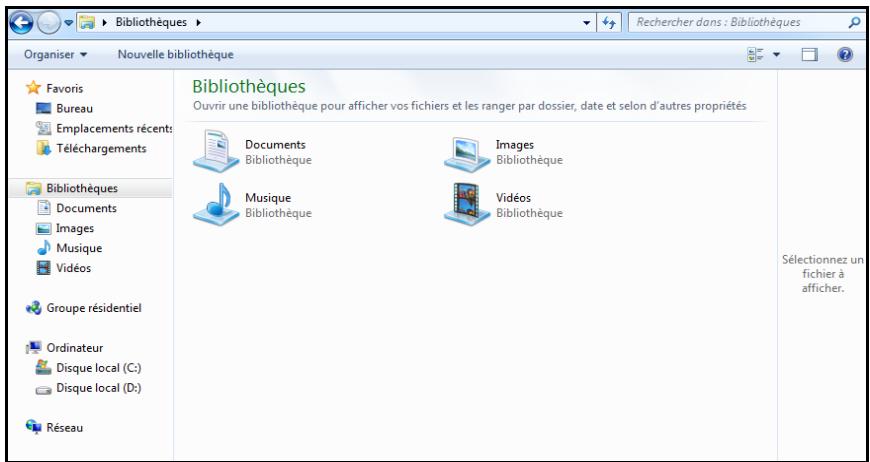
Task: Click the Forward navigation arrow
Action: [48, 23]
